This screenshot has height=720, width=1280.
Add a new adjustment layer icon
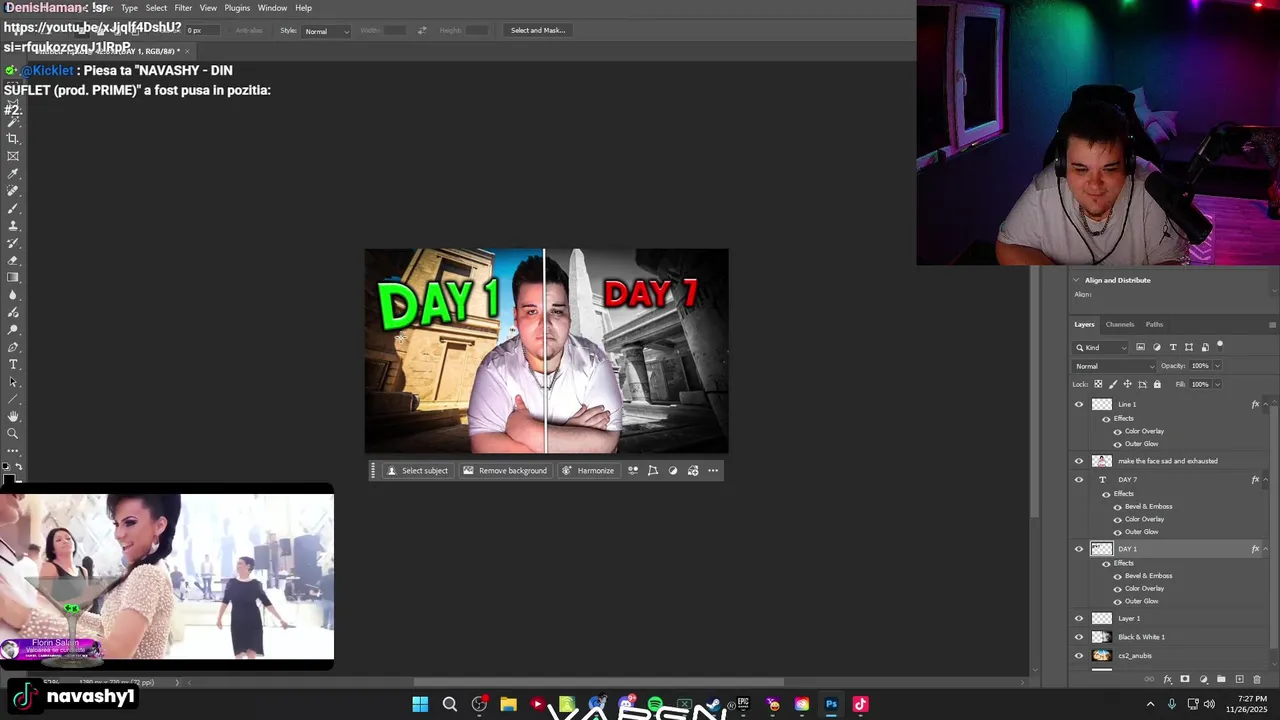[1203, 679]
